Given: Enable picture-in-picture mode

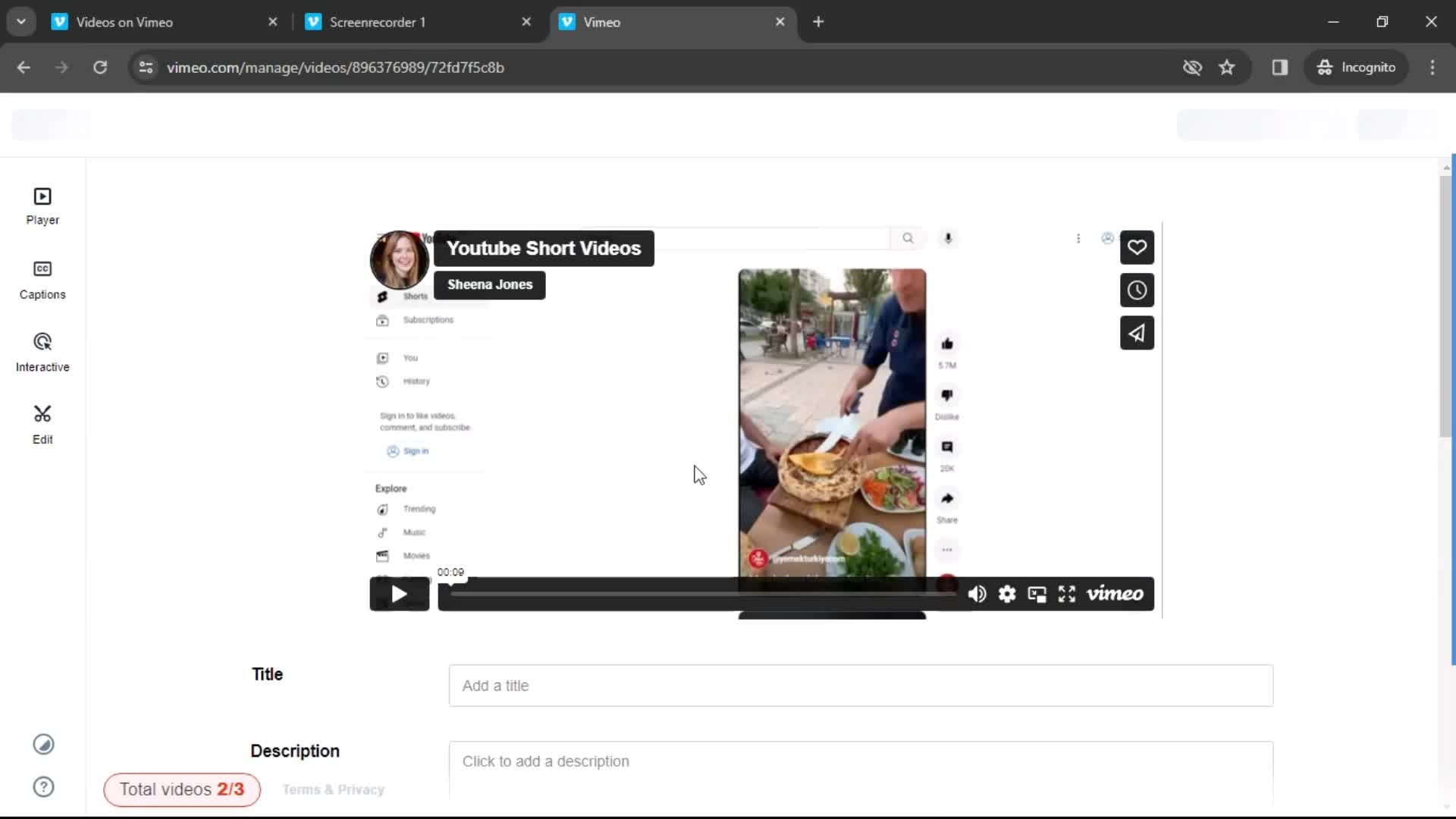Looking at the screenshot, I should pyautogui.click(x=1037, y=594).
